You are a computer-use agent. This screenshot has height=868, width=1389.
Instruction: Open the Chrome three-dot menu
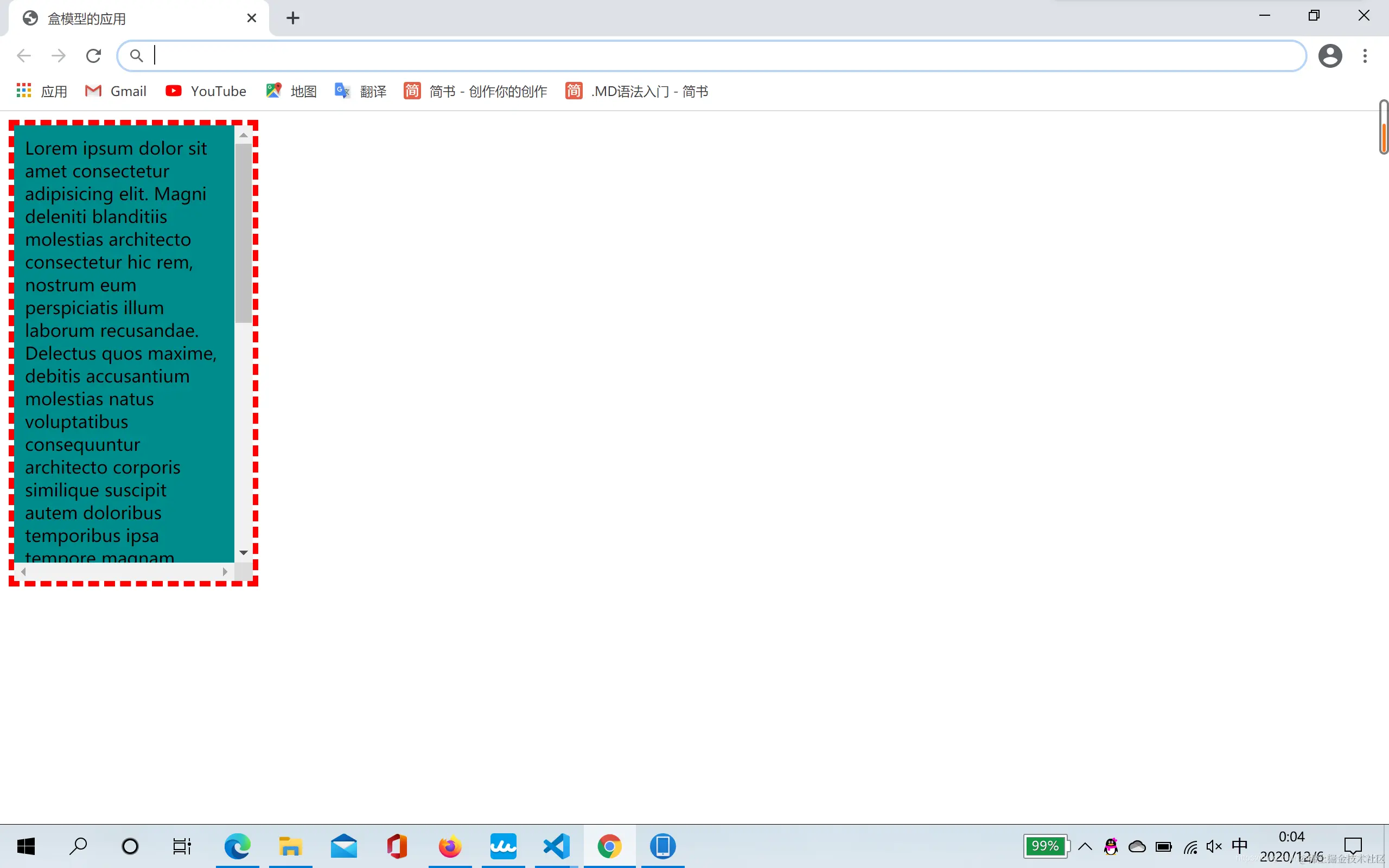[1365, 56]
